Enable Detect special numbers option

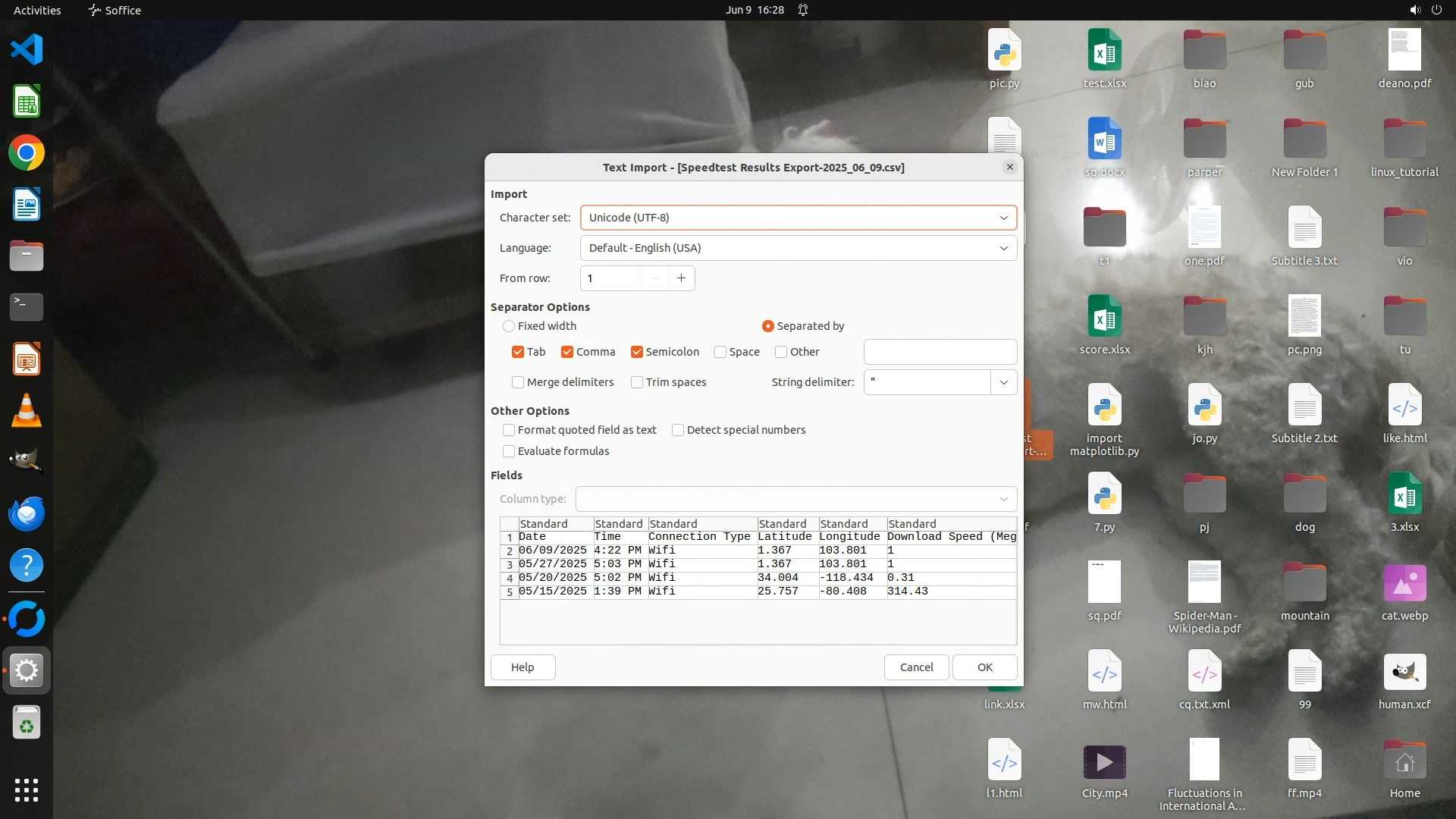point(678,430)
